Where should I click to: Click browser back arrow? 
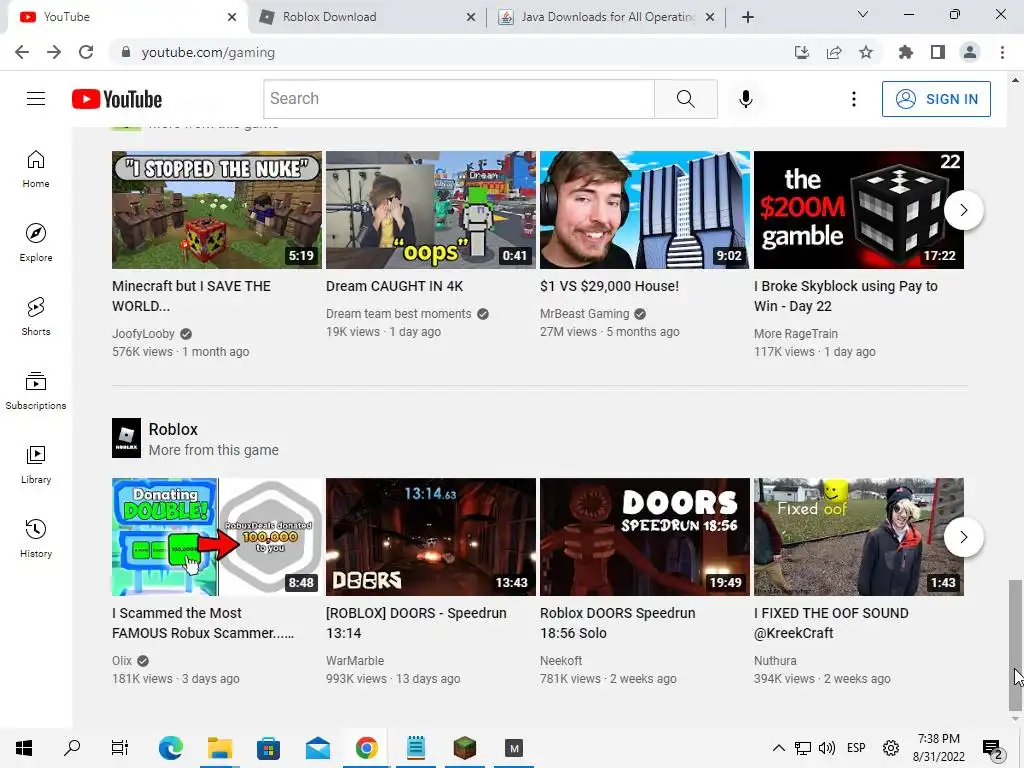pyautogui.click(x=22, y=52)
